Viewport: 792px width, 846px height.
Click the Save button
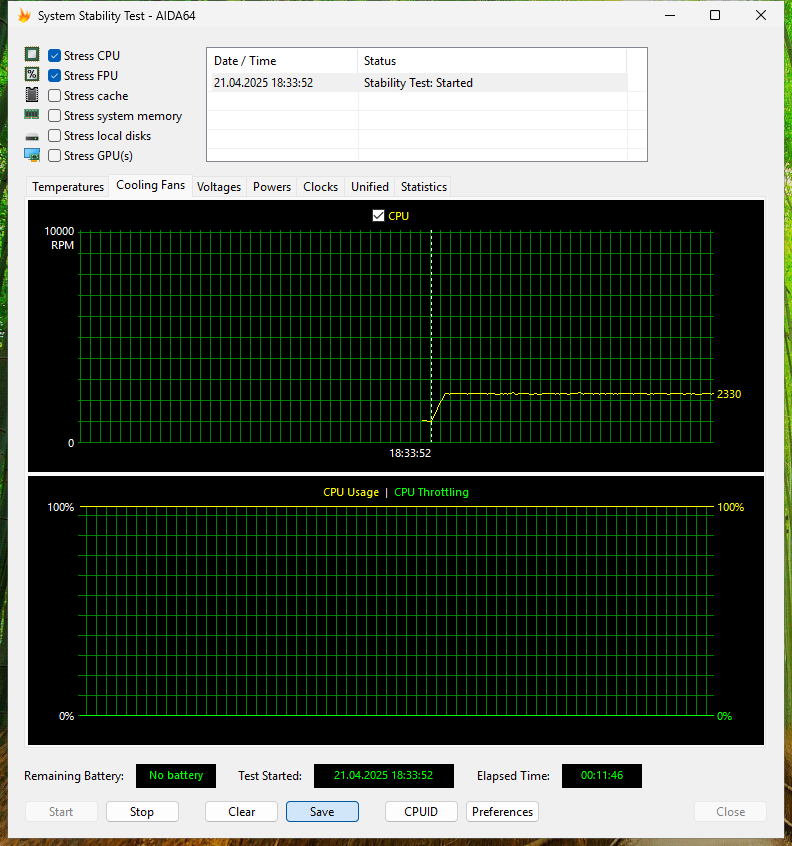click(x=322, y=811)
